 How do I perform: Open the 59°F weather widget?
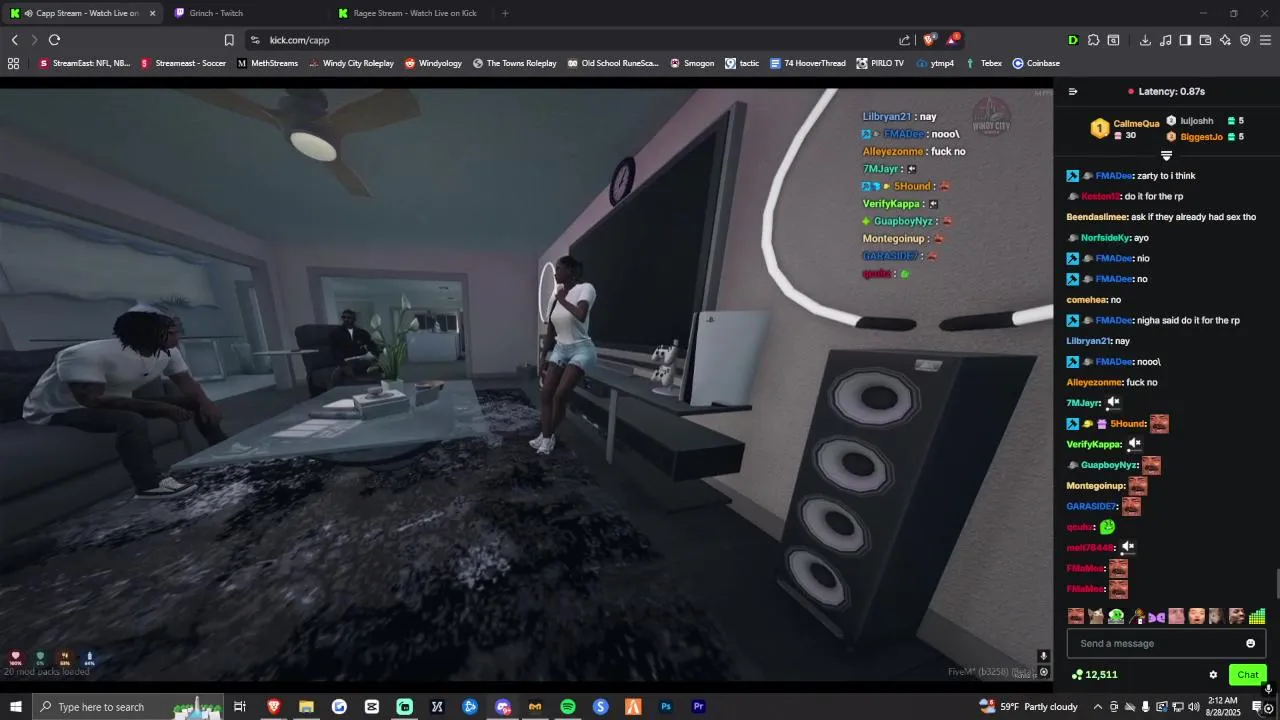point(1030,707)
